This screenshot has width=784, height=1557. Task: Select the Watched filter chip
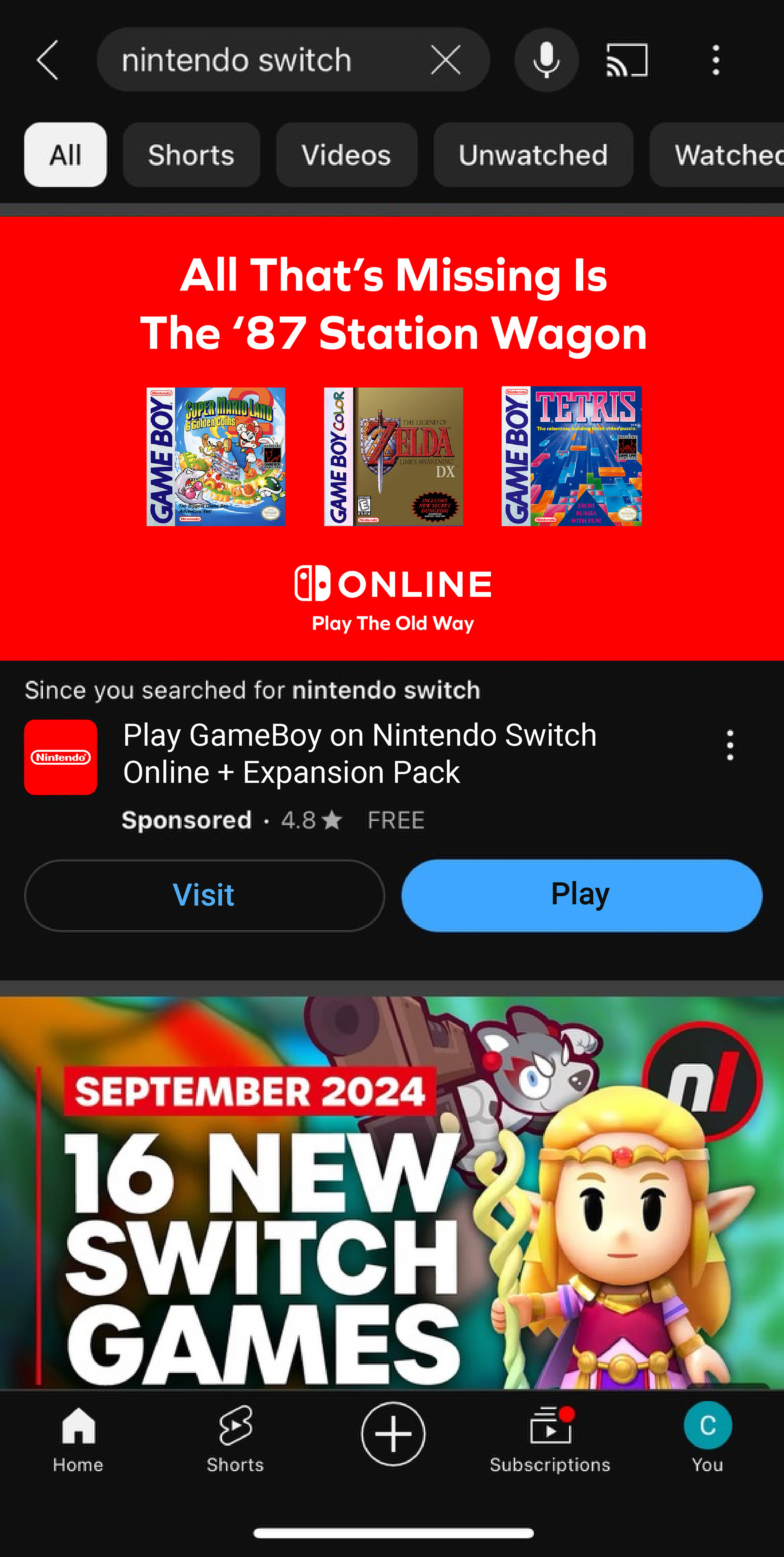coord(717,155)
